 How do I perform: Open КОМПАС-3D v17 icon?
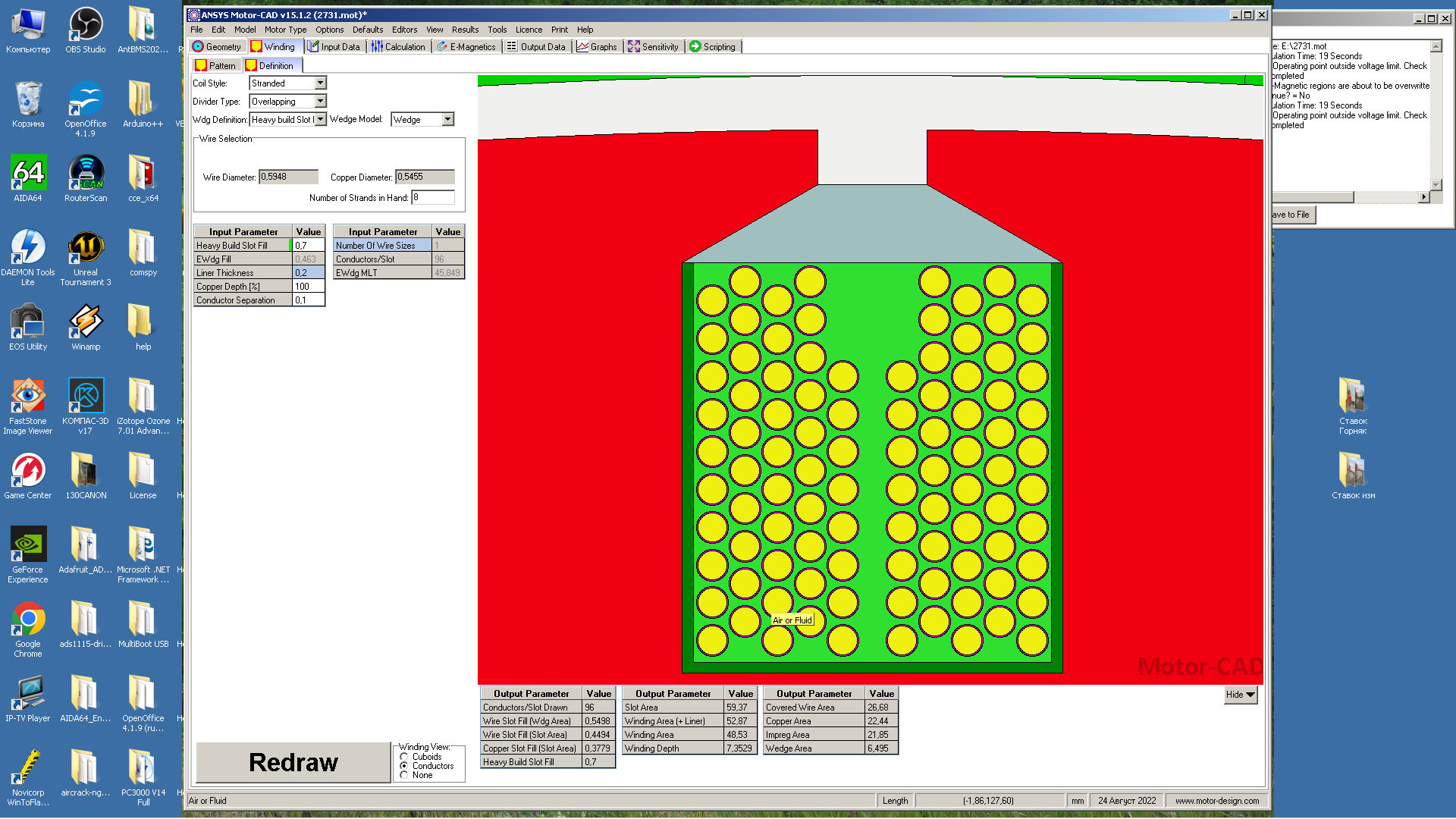[86, 406]
